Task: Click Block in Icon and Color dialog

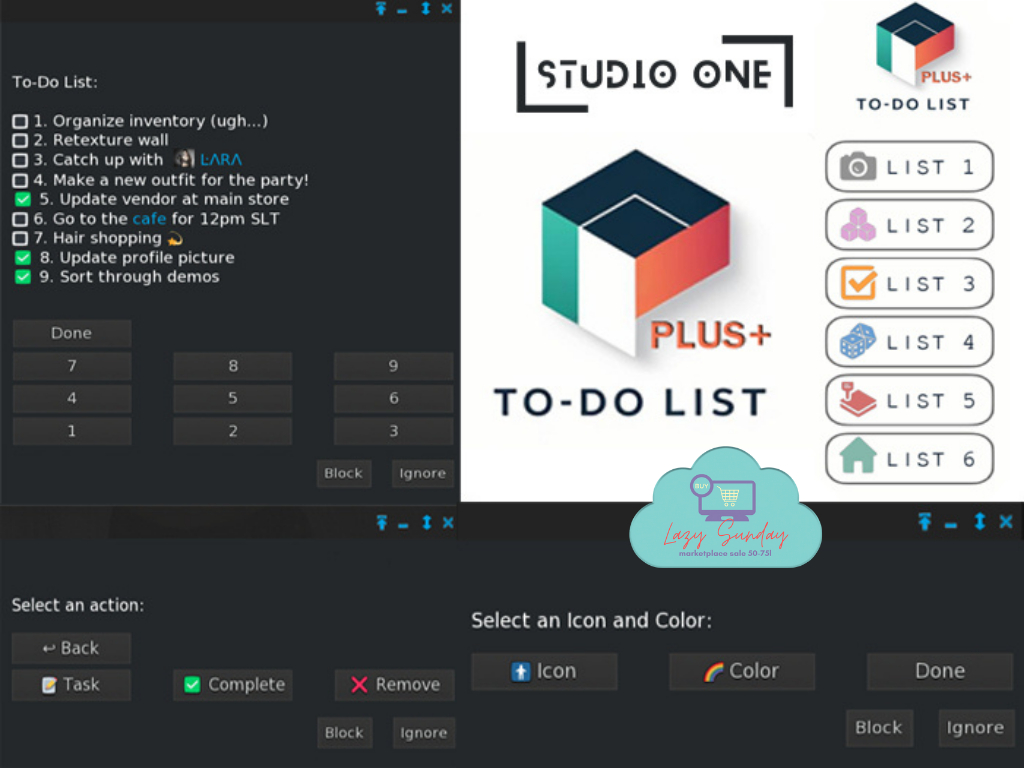Action: coord(879,728)
